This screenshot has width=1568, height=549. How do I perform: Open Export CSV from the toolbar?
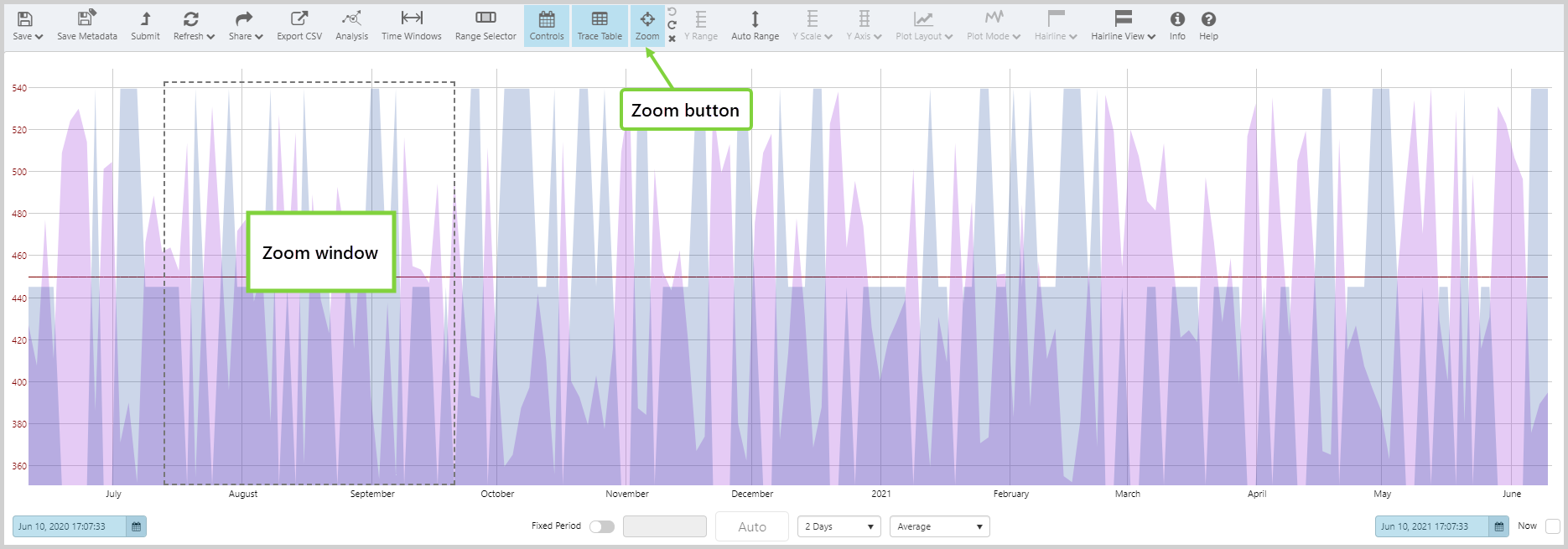(x=299, y=19)
